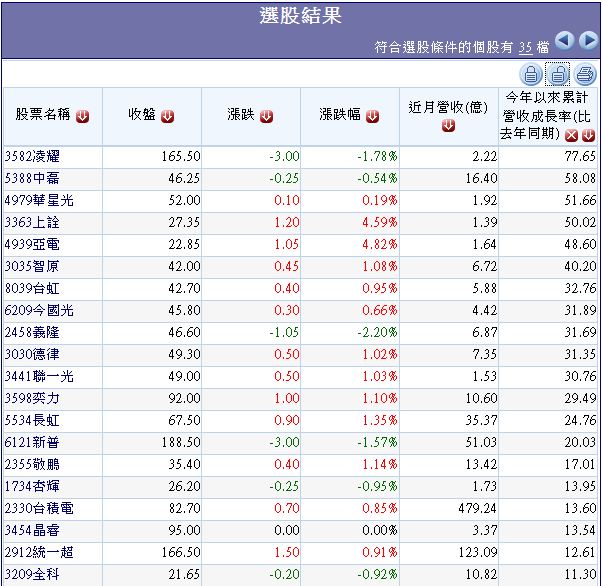
Task: Open stock 3363上詮
Action: (x=32, y=222)
